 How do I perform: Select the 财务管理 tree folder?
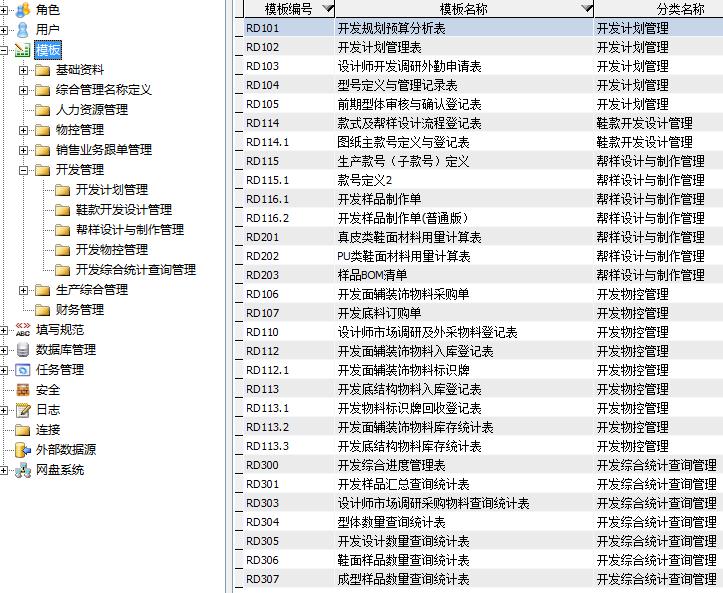[x=79, y=310]
